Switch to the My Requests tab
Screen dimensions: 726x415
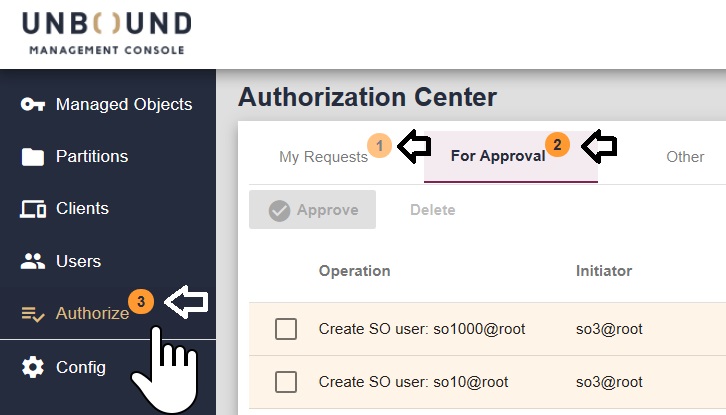coord(323,157)
